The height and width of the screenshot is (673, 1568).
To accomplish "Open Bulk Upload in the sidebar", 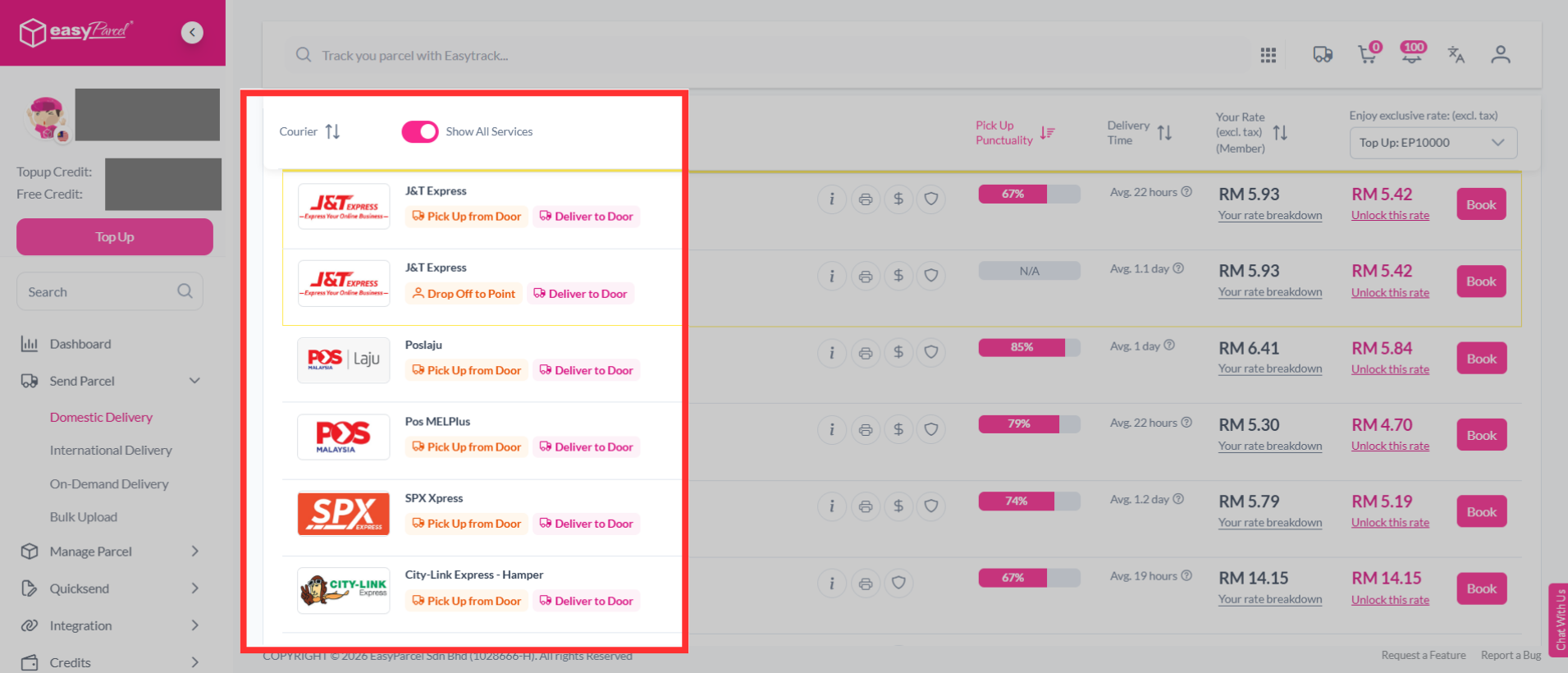I will [x=84, y=517].
